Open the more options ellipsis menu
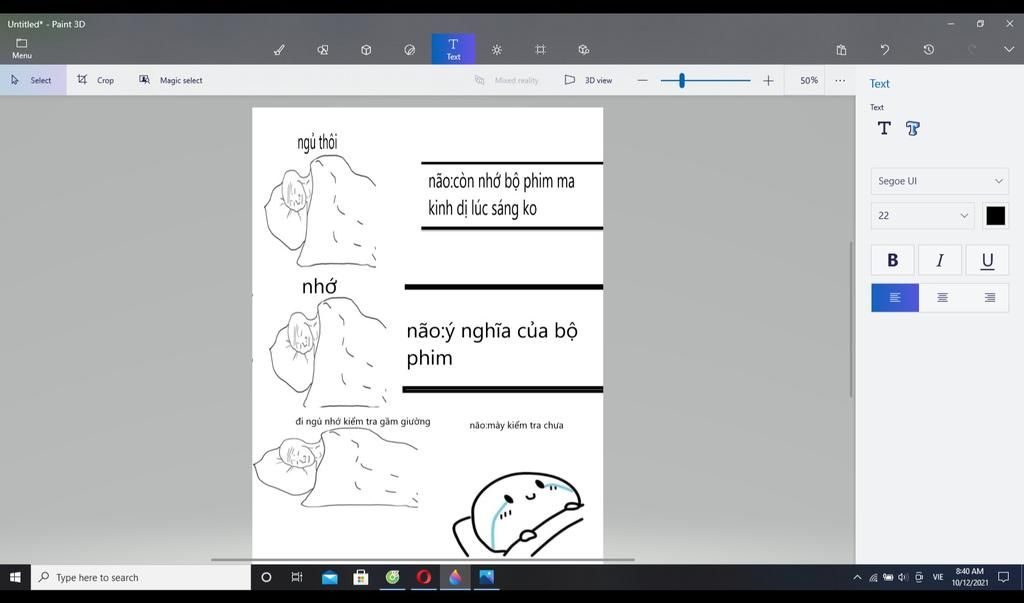This screenshot has width=1024, height=603. click(x=840, y=80)
